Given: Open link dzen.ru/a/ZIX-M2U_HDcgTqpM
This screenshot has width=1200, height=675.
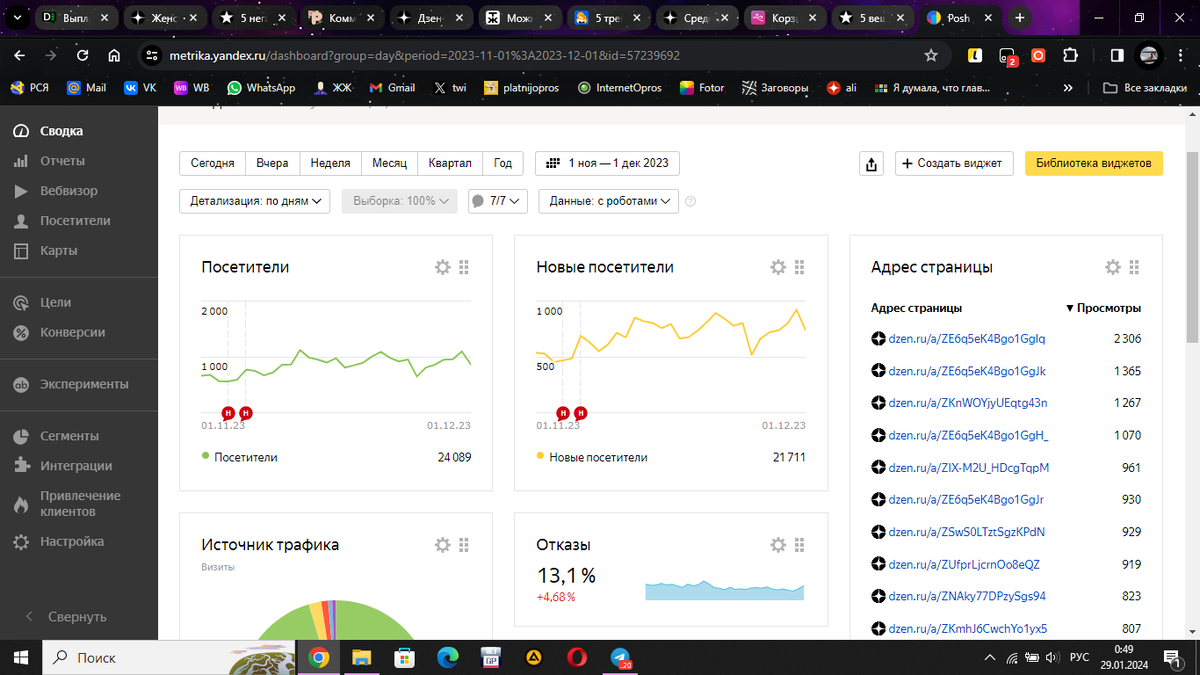Looking at the screenshot, I should (x=969, y=467).
